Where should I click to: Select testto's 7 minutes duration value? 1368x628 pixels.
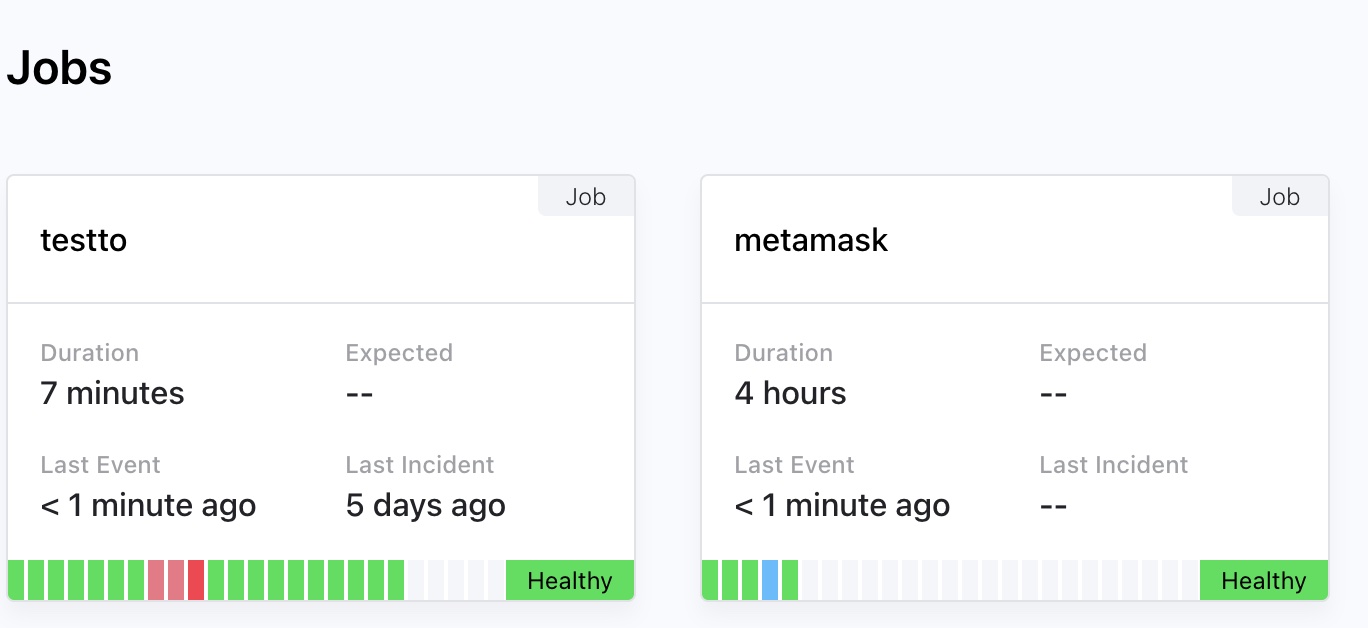click(x=112, y=393)
